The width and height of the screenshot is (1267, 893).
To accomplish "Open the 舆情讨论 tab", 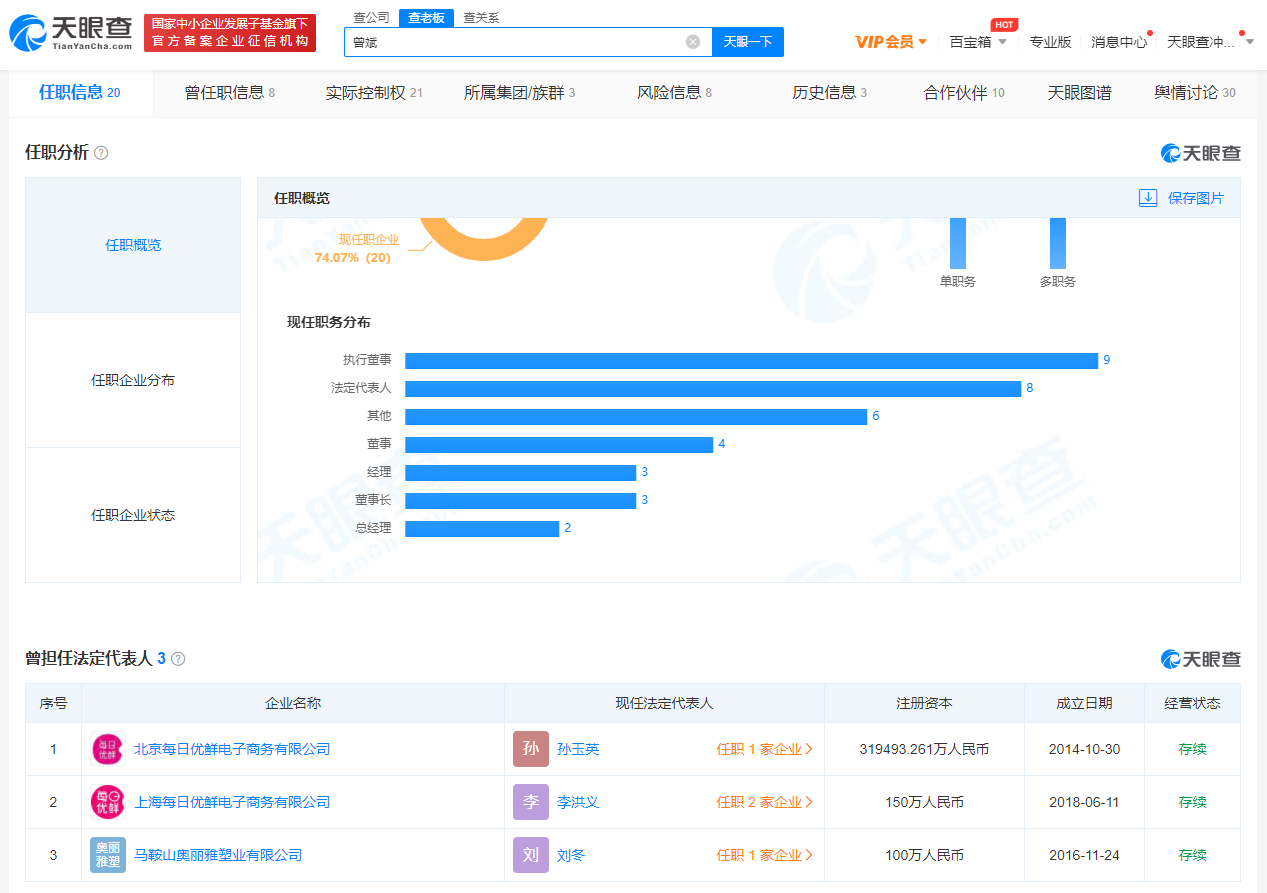I will point(1195,93).
